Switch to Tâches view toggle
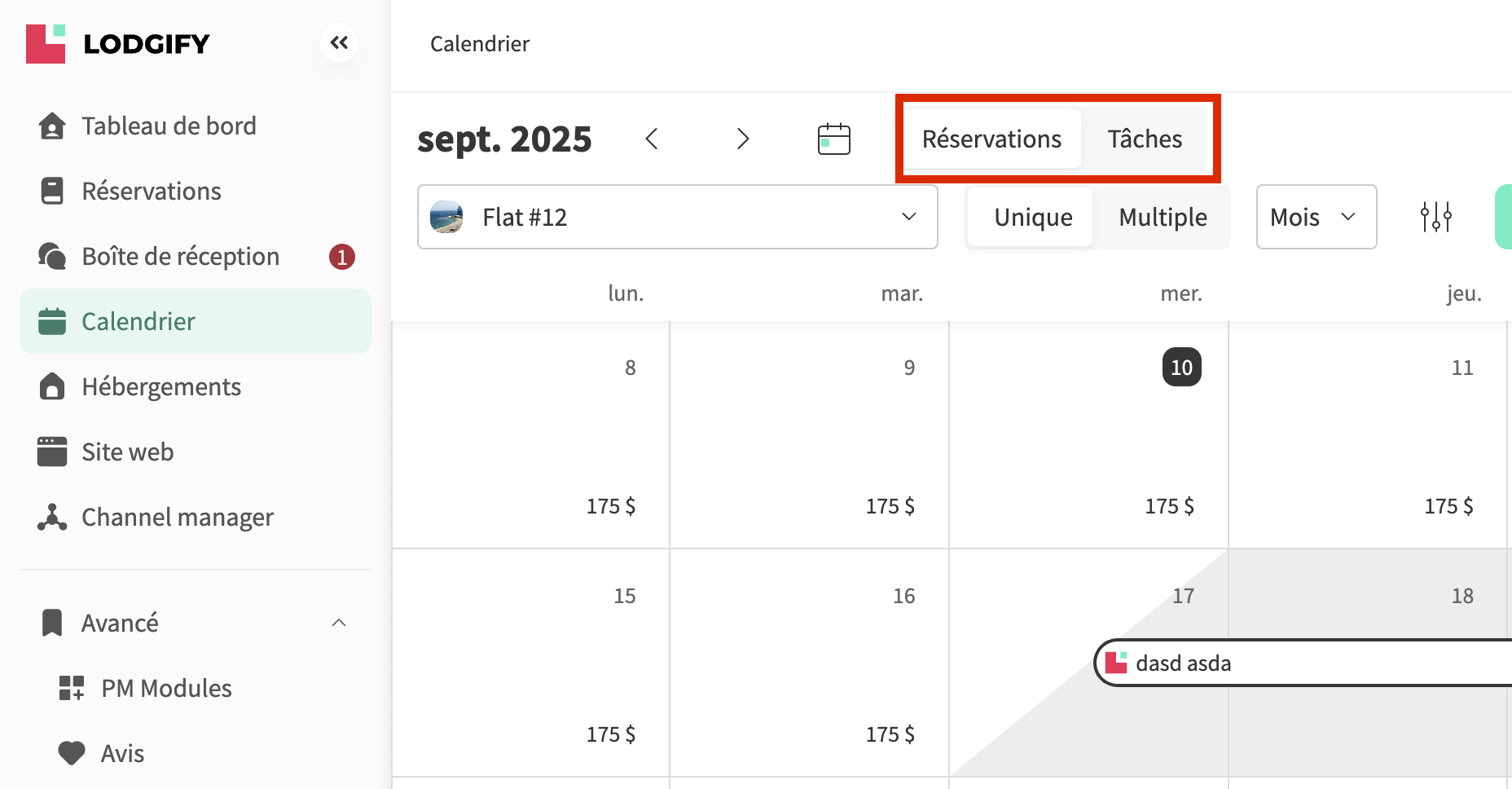The image size is (1512, 789). pos(1144,139)
